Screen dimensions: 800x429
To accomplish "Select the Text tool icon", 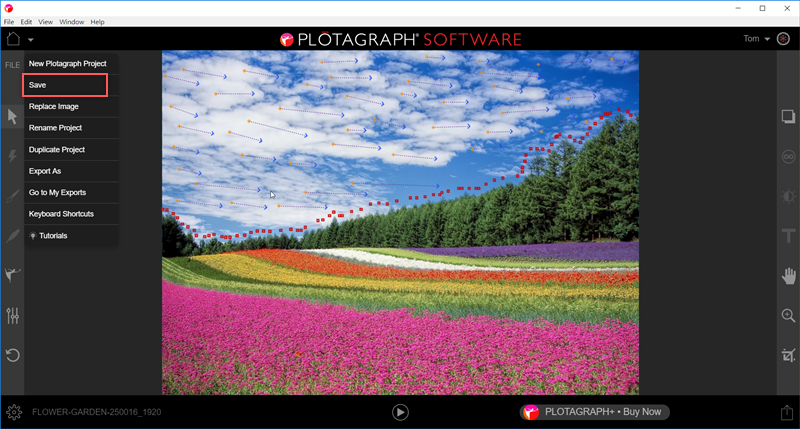I will [x=788, y=236].
